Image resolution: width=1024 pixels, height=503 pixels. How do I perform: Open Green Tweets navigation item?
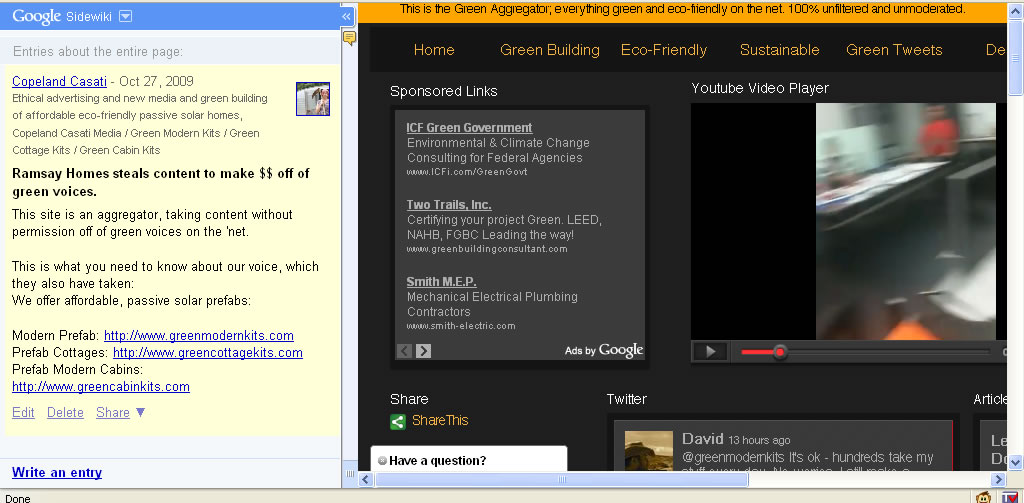point(895,50)
